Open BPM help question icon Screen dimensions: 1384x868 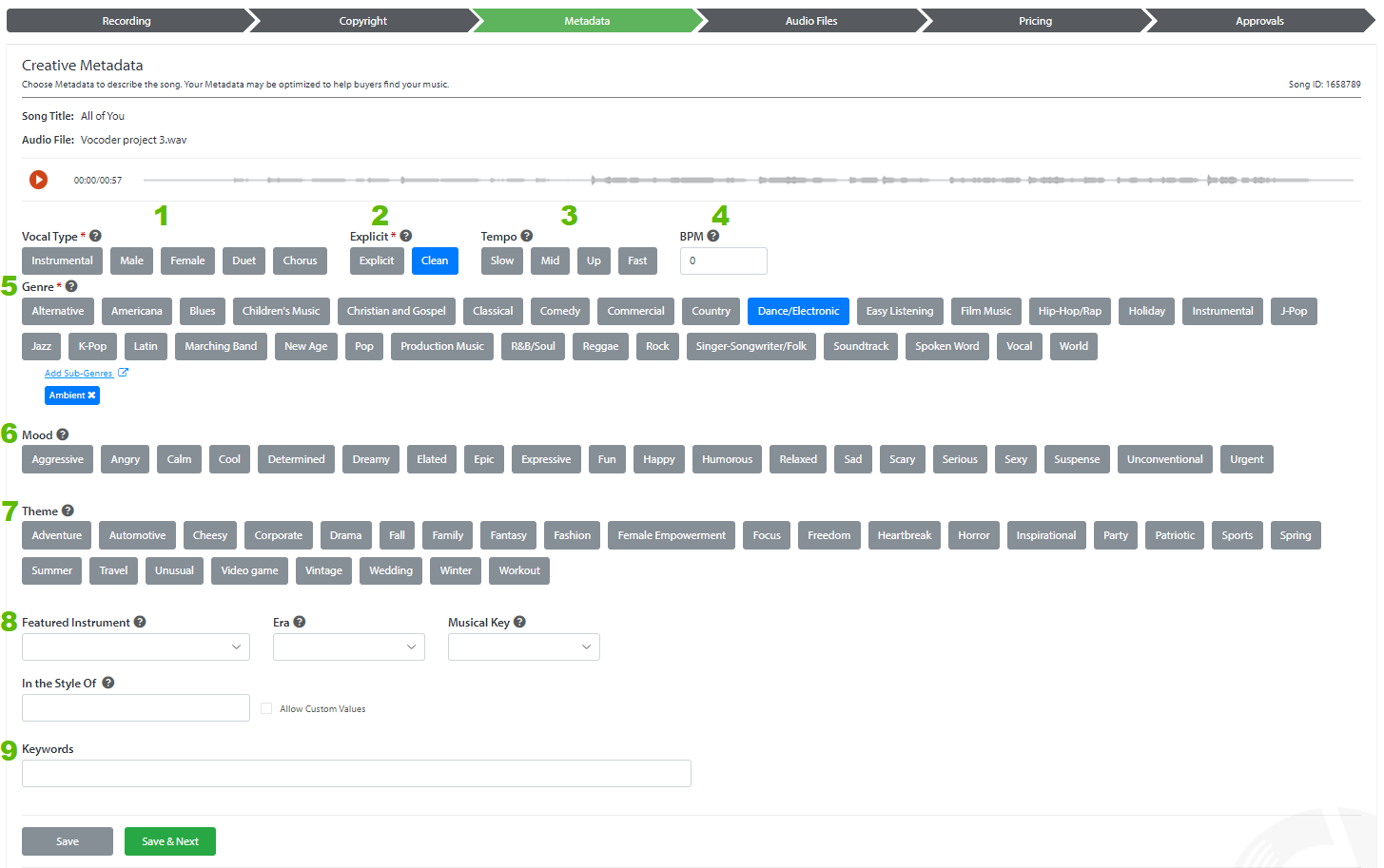click(713, 236)
